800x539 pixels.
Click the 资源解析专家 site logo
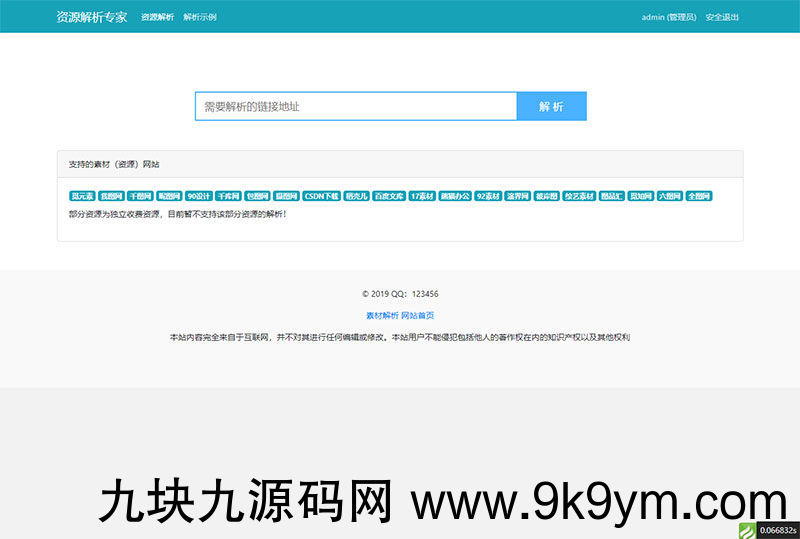coord(91,17)
